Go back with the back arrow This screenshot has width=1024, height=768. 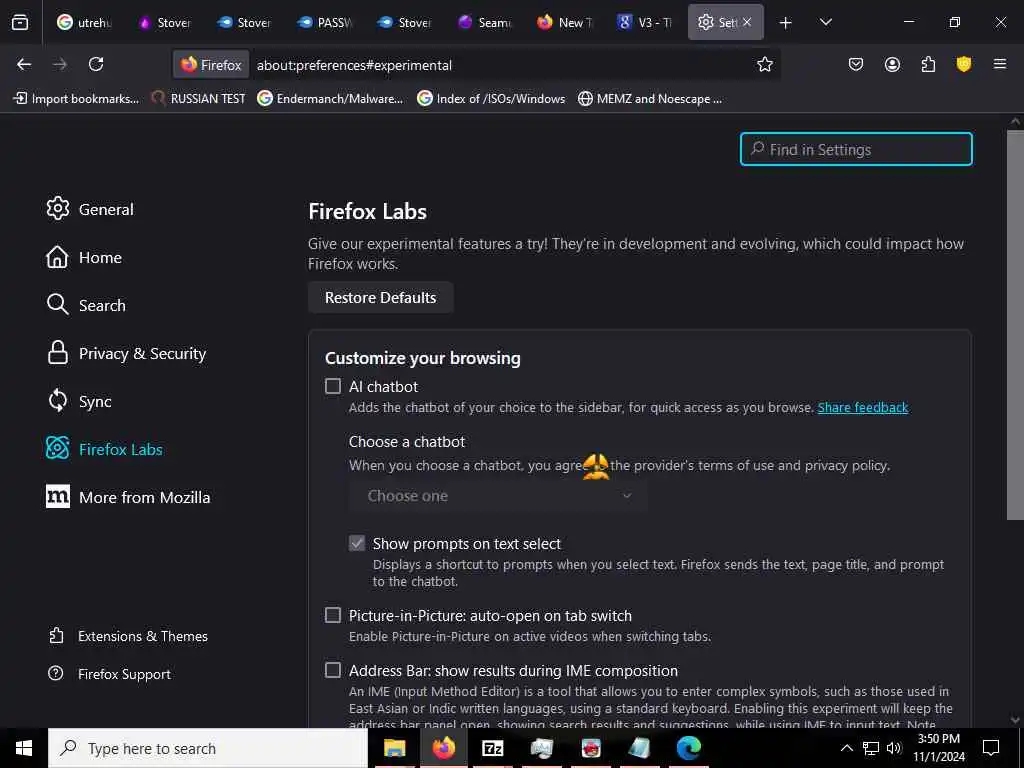click(24, 64)
